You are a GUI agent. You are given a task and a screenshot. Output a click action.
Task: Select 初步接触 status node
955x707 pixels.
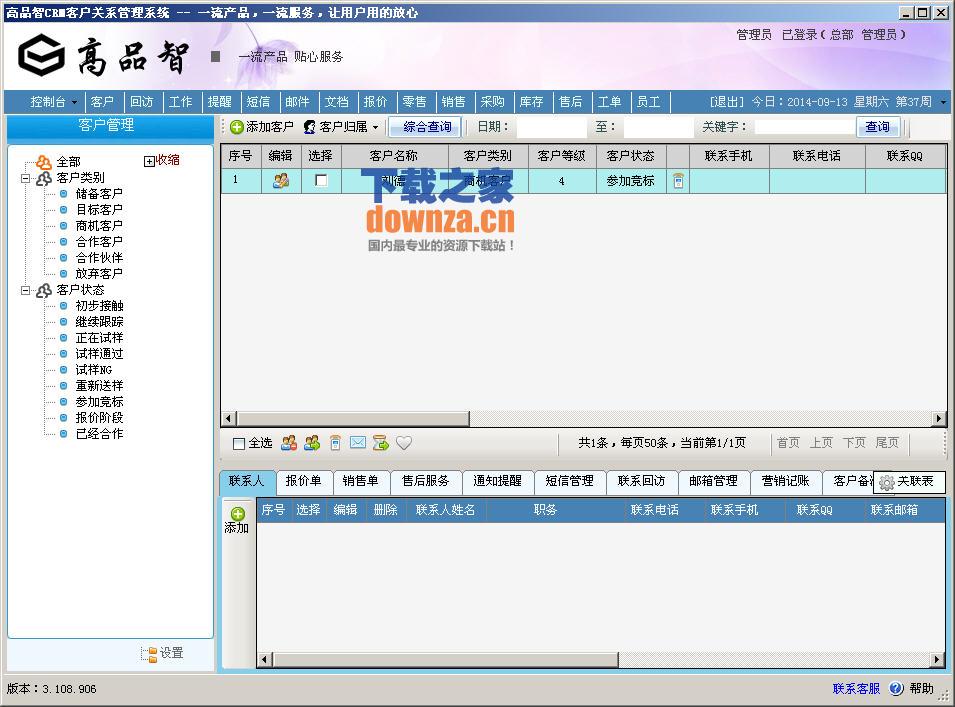(x=99, y=306)
